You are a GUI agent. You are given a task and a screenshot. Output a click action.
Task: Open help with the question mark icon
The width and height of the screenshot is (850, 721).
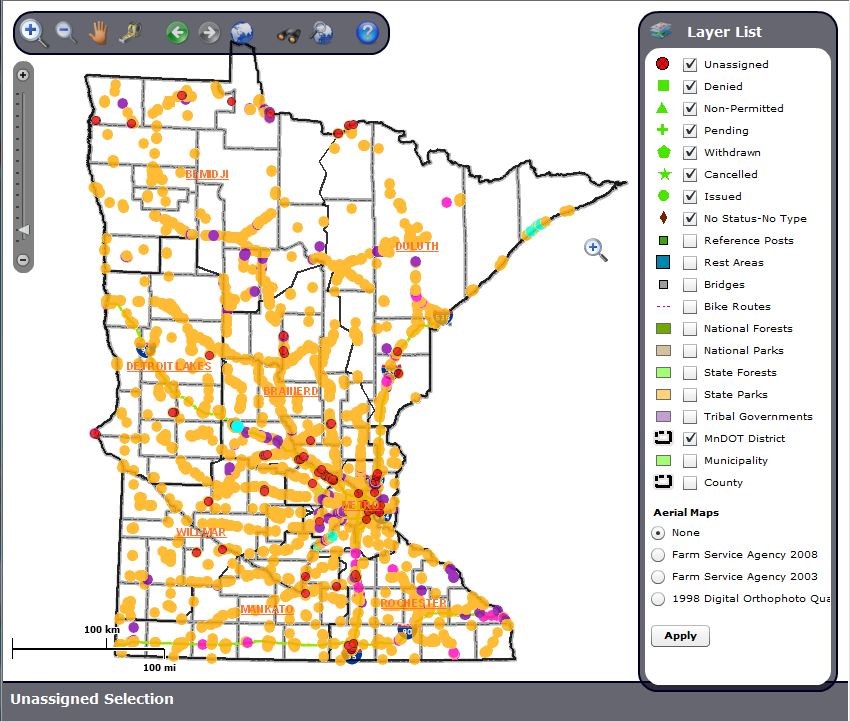tap(367, 33)
